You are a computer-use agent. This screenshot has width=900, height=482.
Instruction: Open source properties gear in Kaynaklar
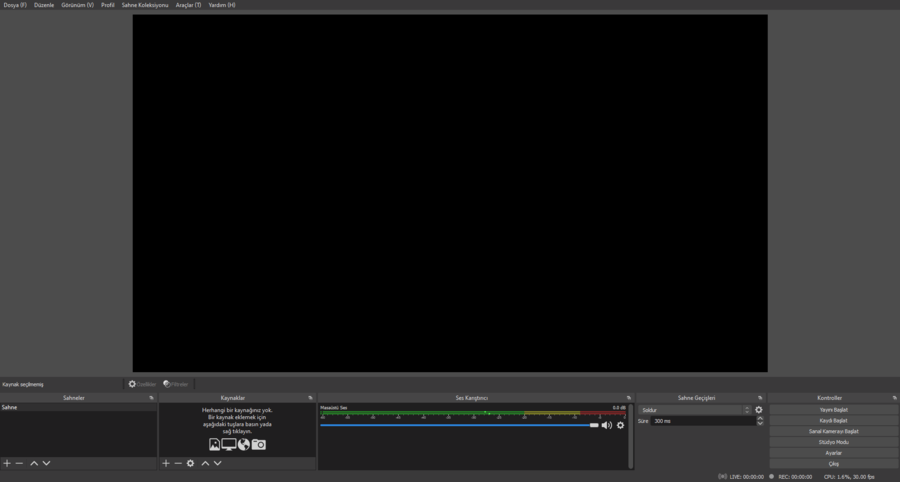click(x=191, y=463)
